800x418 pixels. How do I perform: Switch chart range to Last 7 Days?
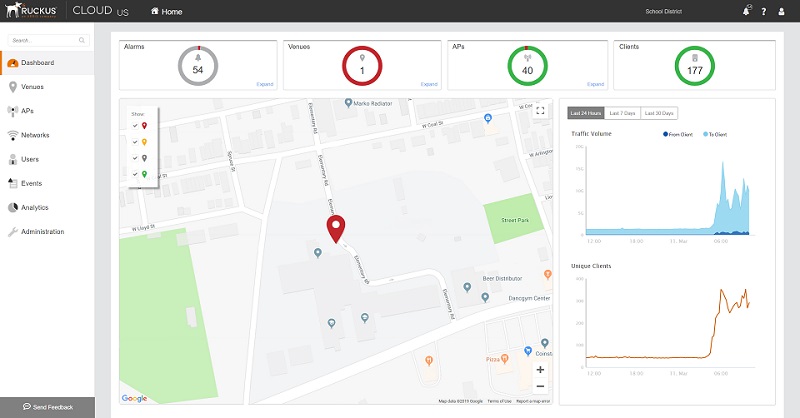coord(623,113)
